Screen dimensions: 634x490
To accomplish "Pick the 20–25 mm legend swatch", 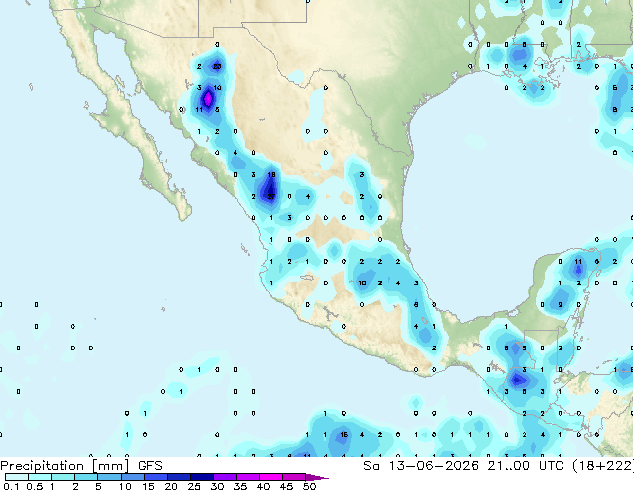I will [x=178, y=477].
